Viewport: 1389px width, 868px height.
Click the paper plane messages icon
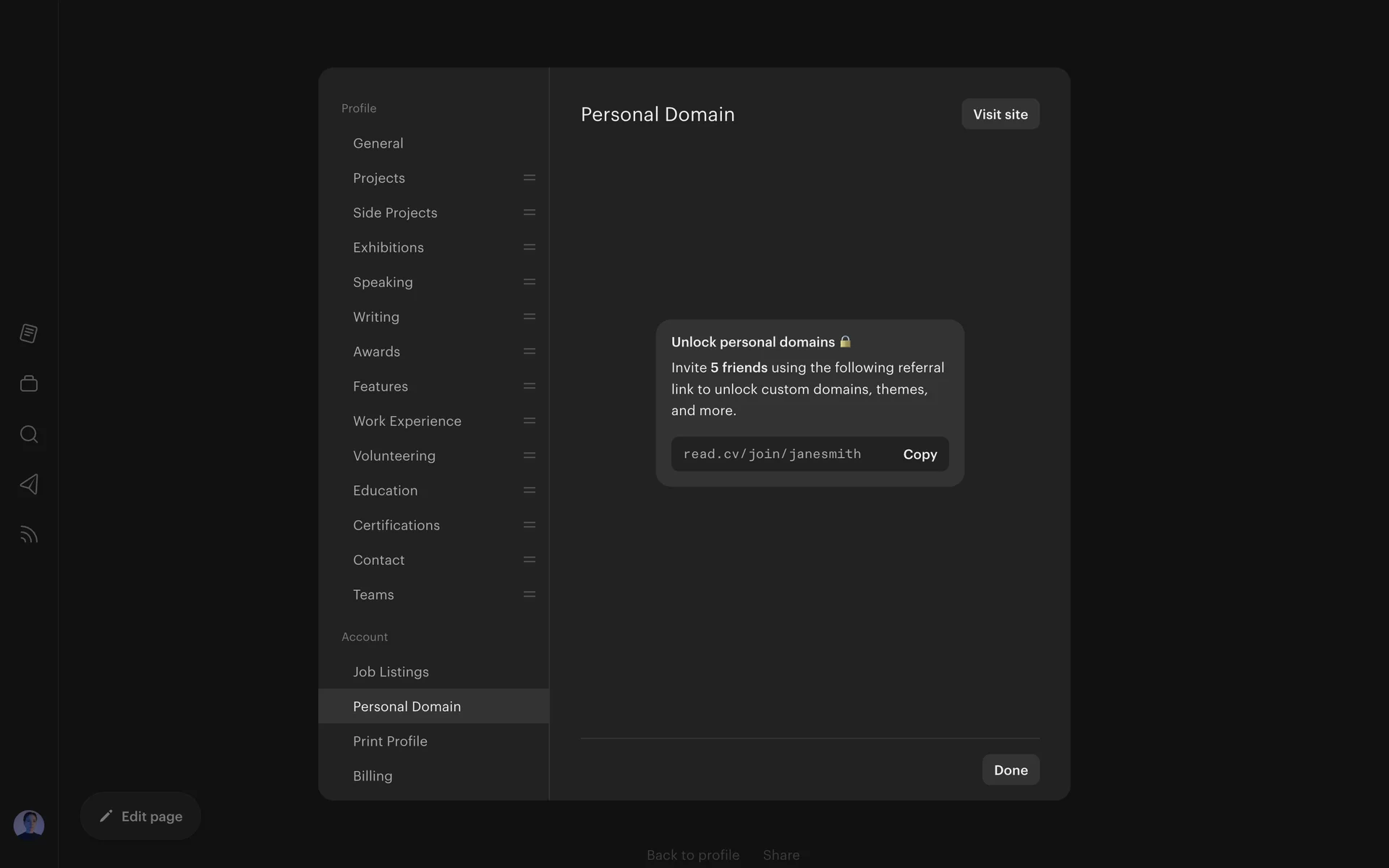point(29,484)
